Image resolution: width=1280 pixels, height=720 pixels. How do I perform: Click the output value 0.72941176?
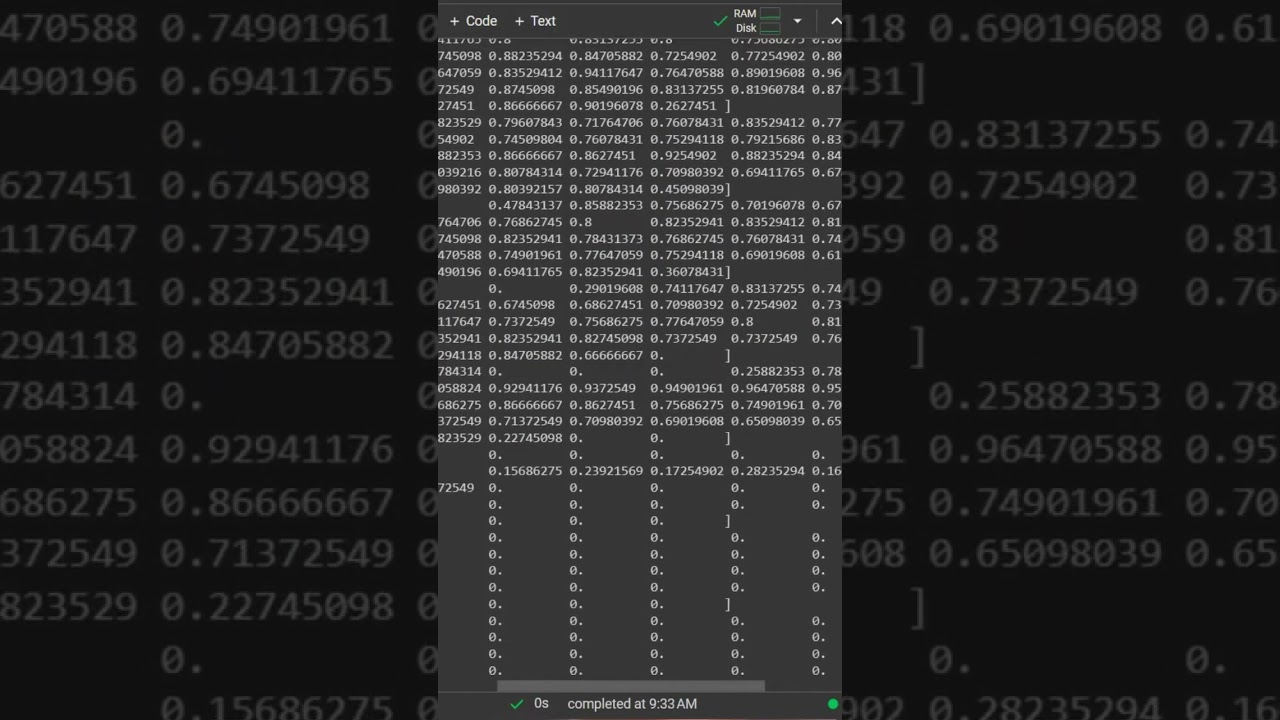tap(606, 173)
